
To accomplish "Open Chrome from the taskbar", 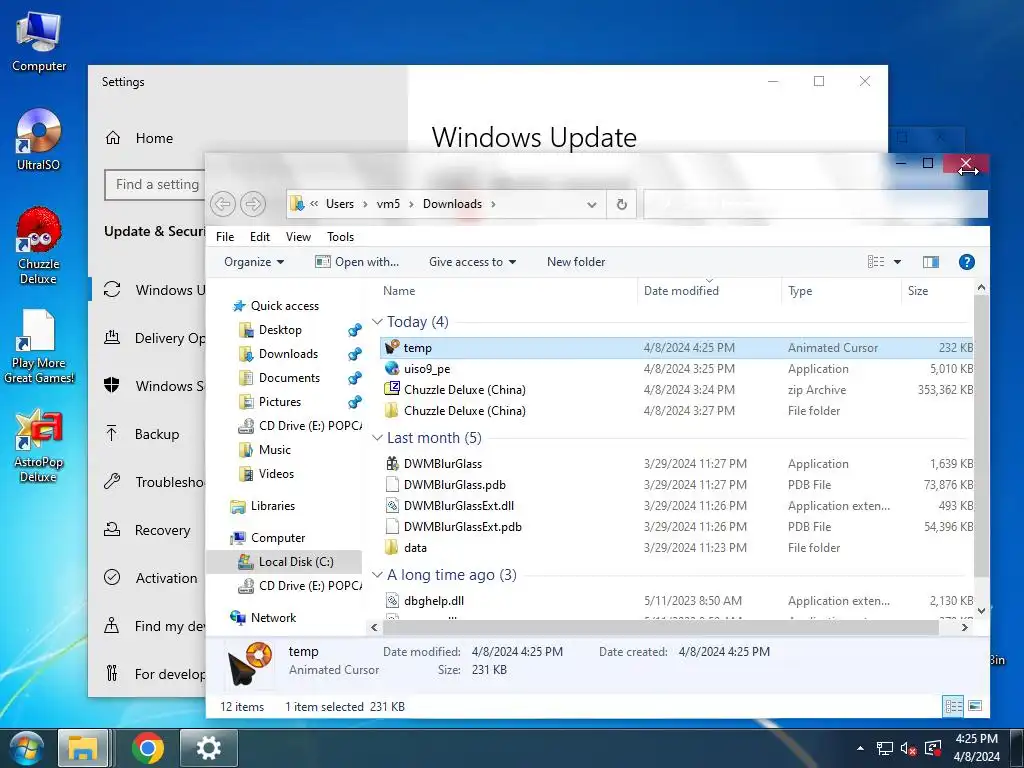I will tap(148, 748).
